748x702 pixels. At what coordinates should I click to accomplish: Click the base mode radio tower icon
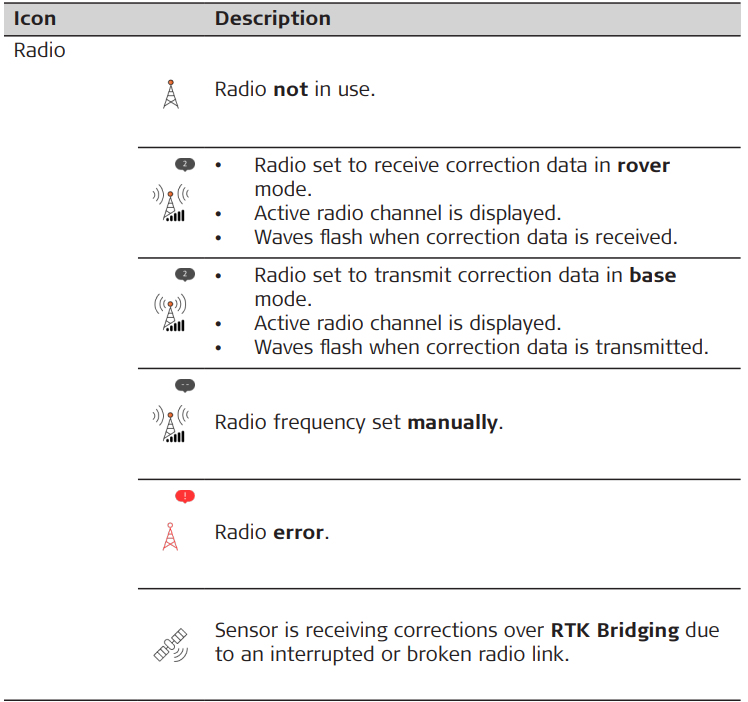click(x=171, y=312)
